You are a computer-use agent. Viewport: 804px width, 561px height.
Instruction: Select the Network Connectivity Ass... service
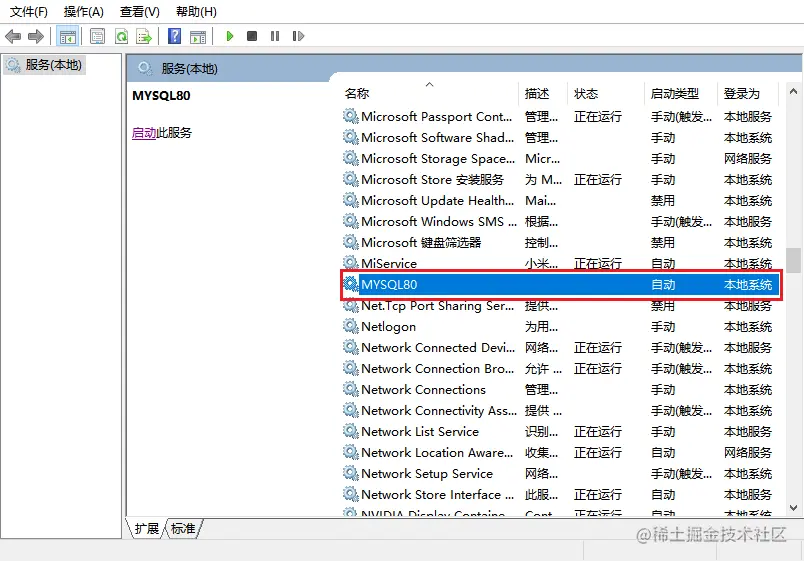pyautogui.click(x=560, y=411)
